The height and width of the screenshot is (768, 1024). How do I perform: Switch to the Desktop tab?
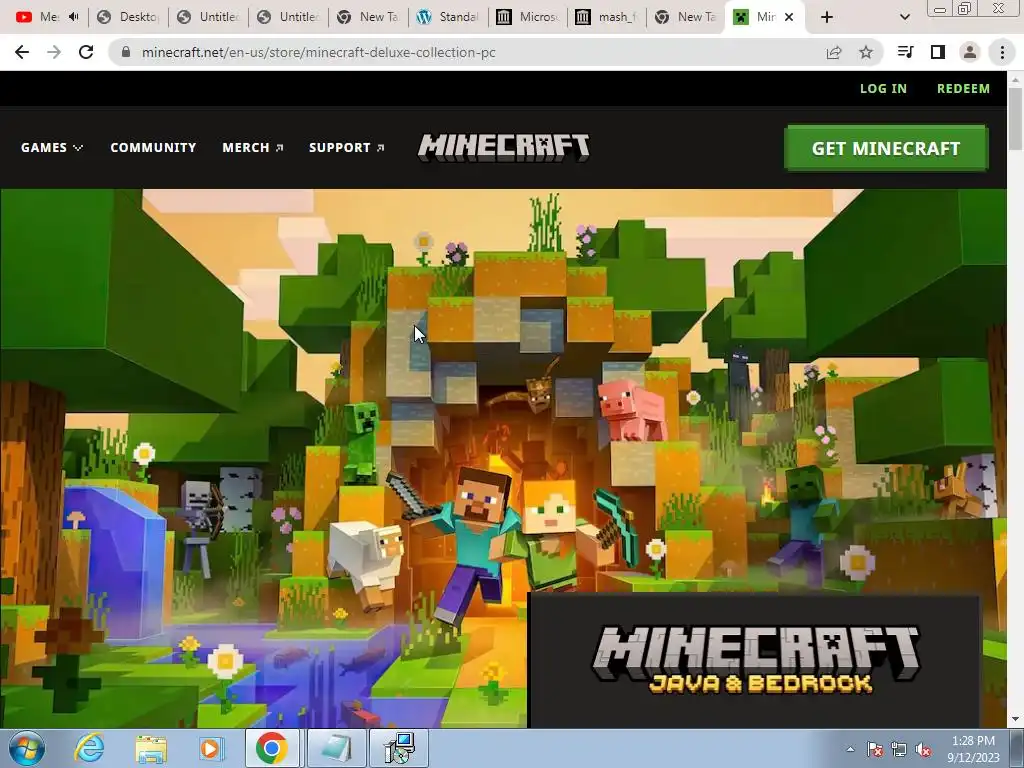[x=128, y=17]
